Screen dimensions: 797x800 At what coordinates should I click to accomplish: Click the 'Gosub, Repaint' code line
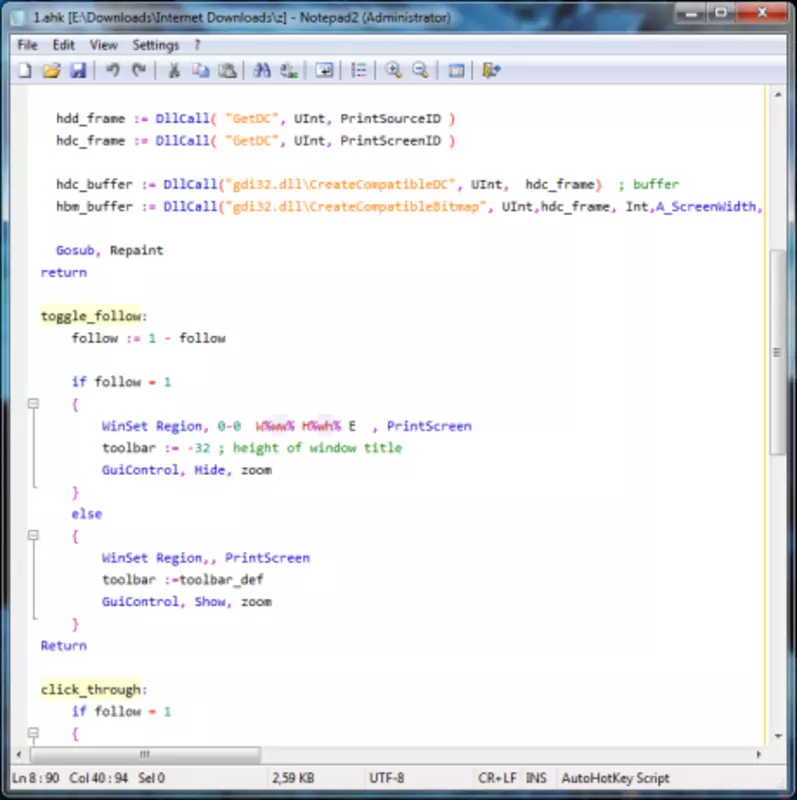110,251
